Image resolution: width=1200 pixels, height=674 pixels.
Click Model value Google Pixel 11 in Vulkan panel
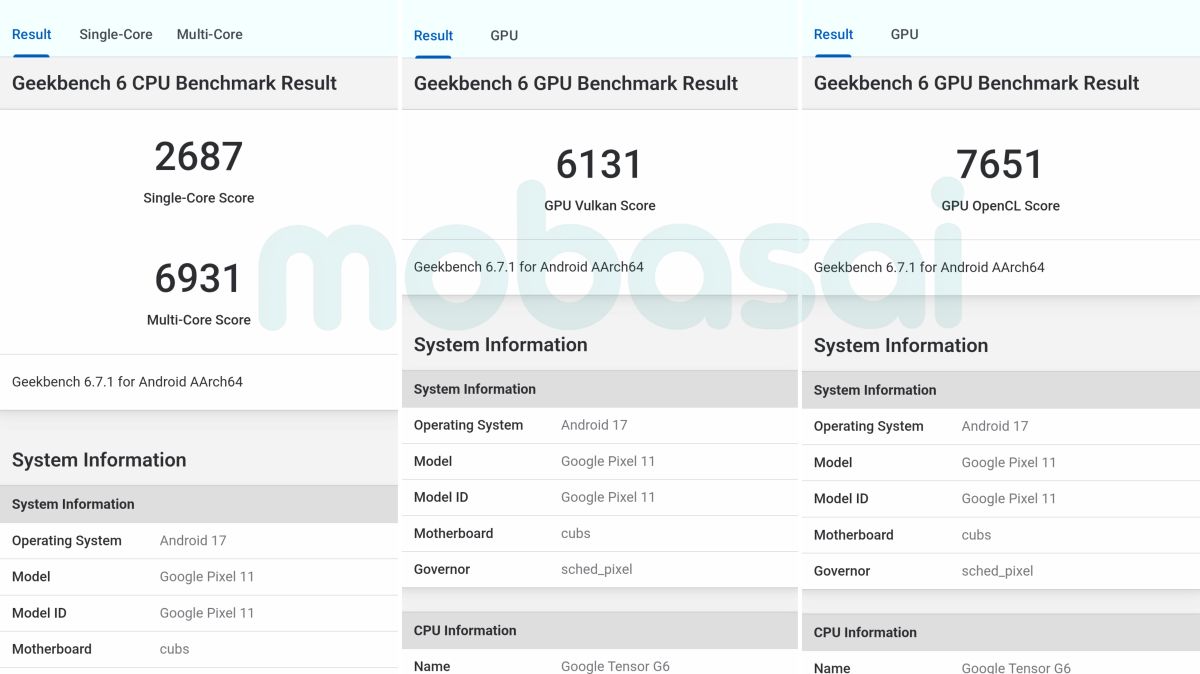(x=608, y=461)
